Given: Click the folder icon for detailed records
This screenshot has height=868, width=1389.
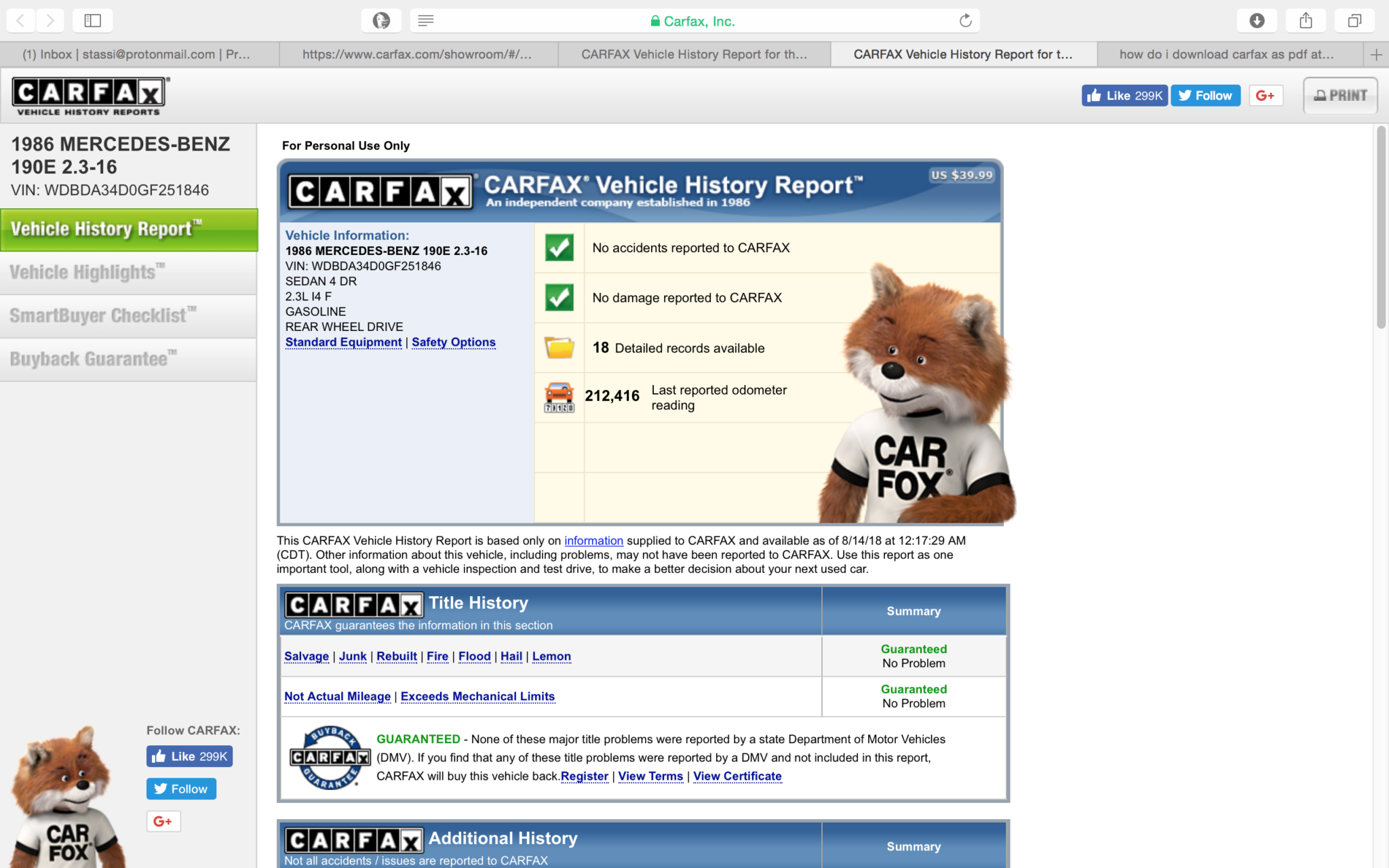Looking at the screenshot, I should pyautogui.click(x=559, y=347).
